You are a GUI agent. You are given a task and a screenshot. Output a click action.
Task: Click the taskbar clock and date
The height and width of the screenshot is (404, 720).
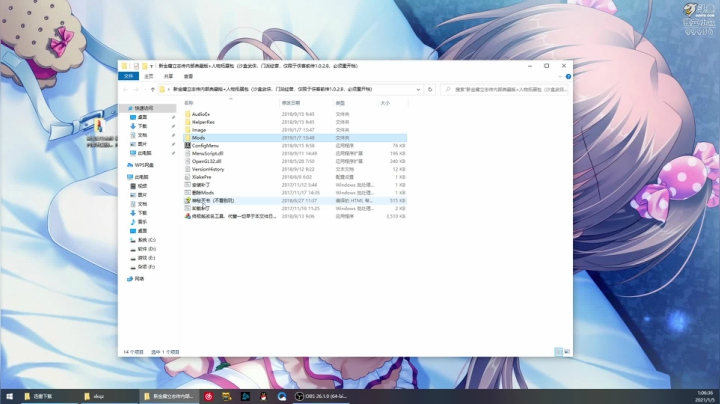(x=705, y=397)
